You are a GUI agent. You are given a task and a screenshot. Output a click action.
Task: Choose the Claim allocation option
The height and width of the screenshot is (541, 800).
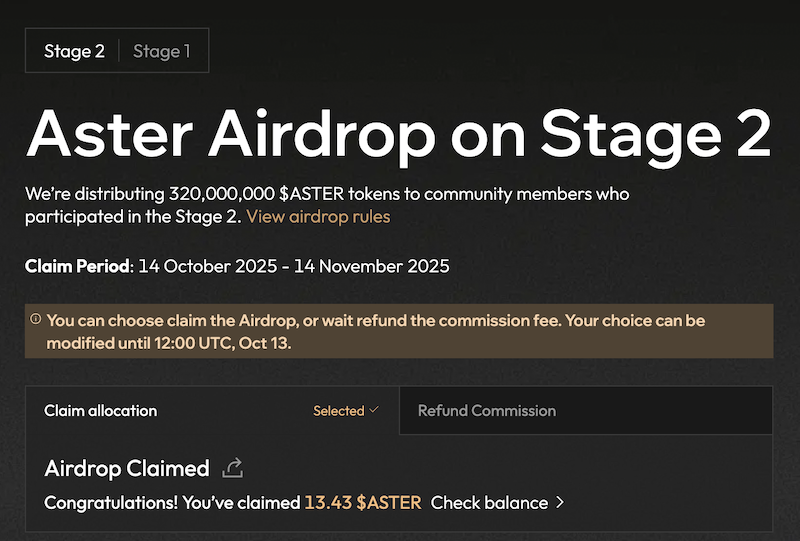tap(101, 410)
